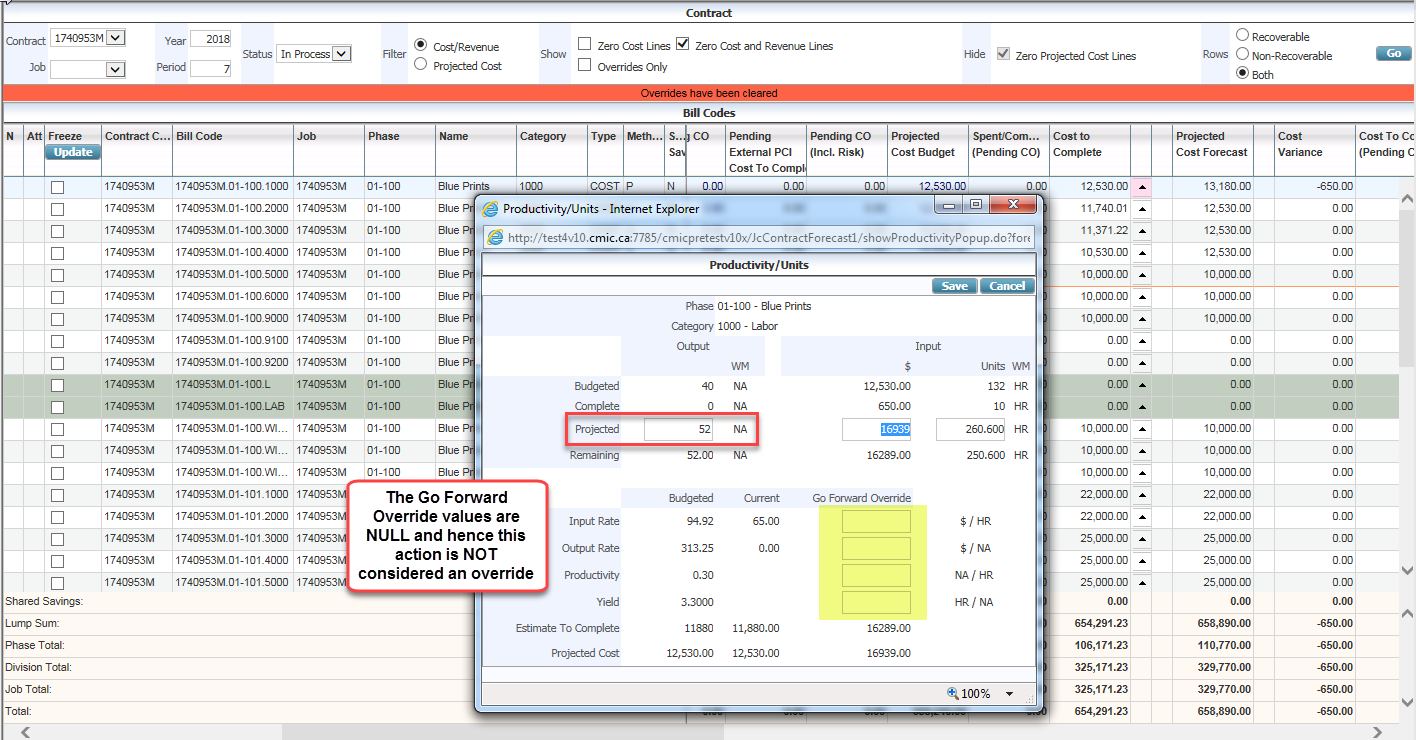1416x740 pixels.
Task: Click the arrow icon in row 1740953M.01-101.4000
Action: click(x=1142, y=560)
